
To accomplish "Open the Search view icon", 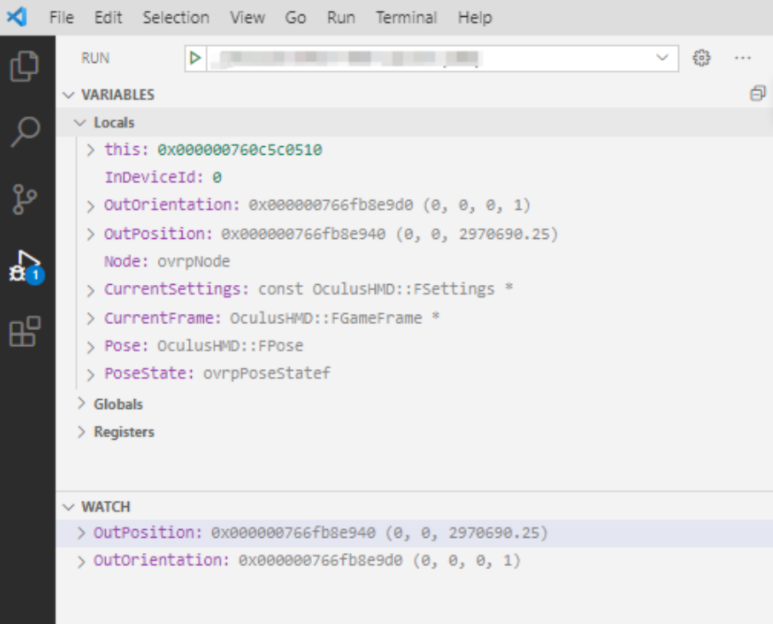I will coord(25,132).
